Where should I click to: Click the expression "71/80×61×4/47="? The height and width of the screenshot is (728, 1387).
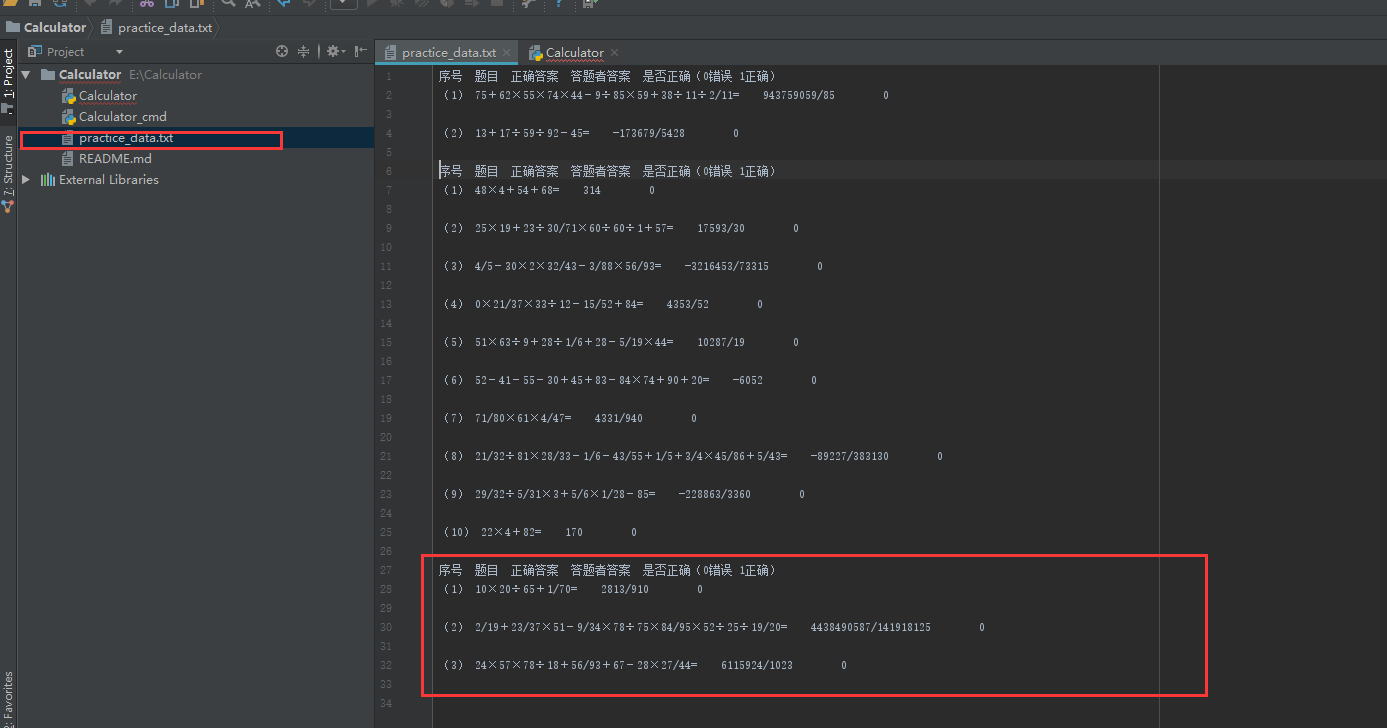[523, 418]
